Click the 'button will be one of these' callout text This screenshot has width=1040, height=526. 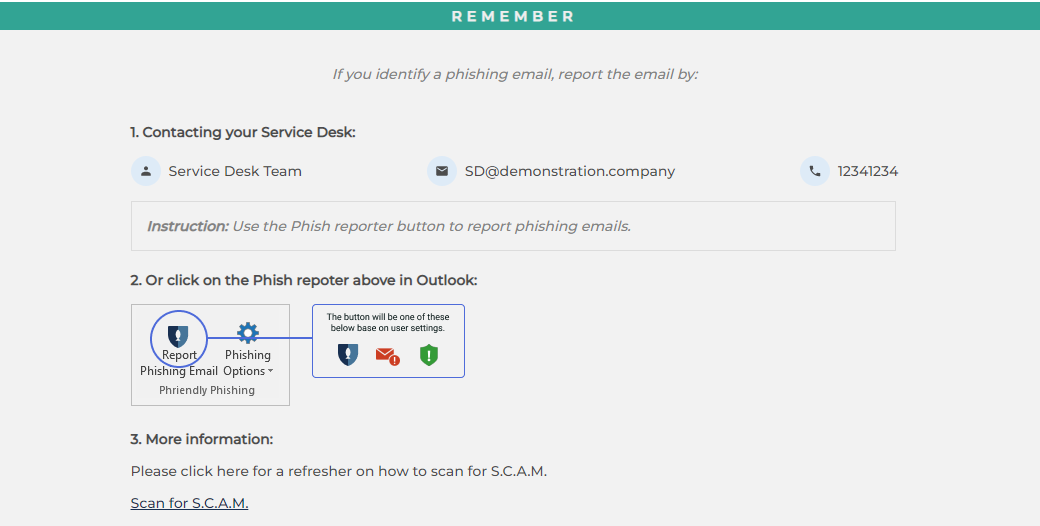point(388,322)
